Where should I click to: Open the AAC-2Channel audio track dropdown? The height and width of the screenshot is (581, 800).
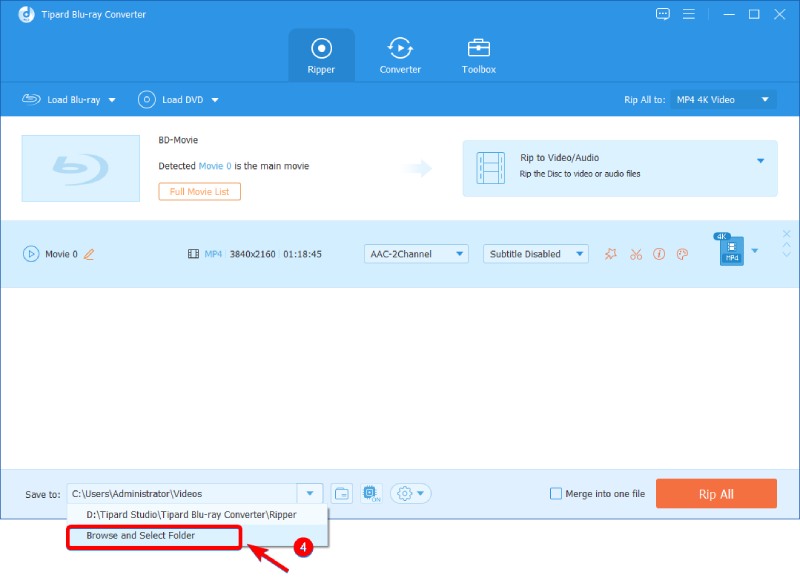pyautogui.click(x=416, y=254)
